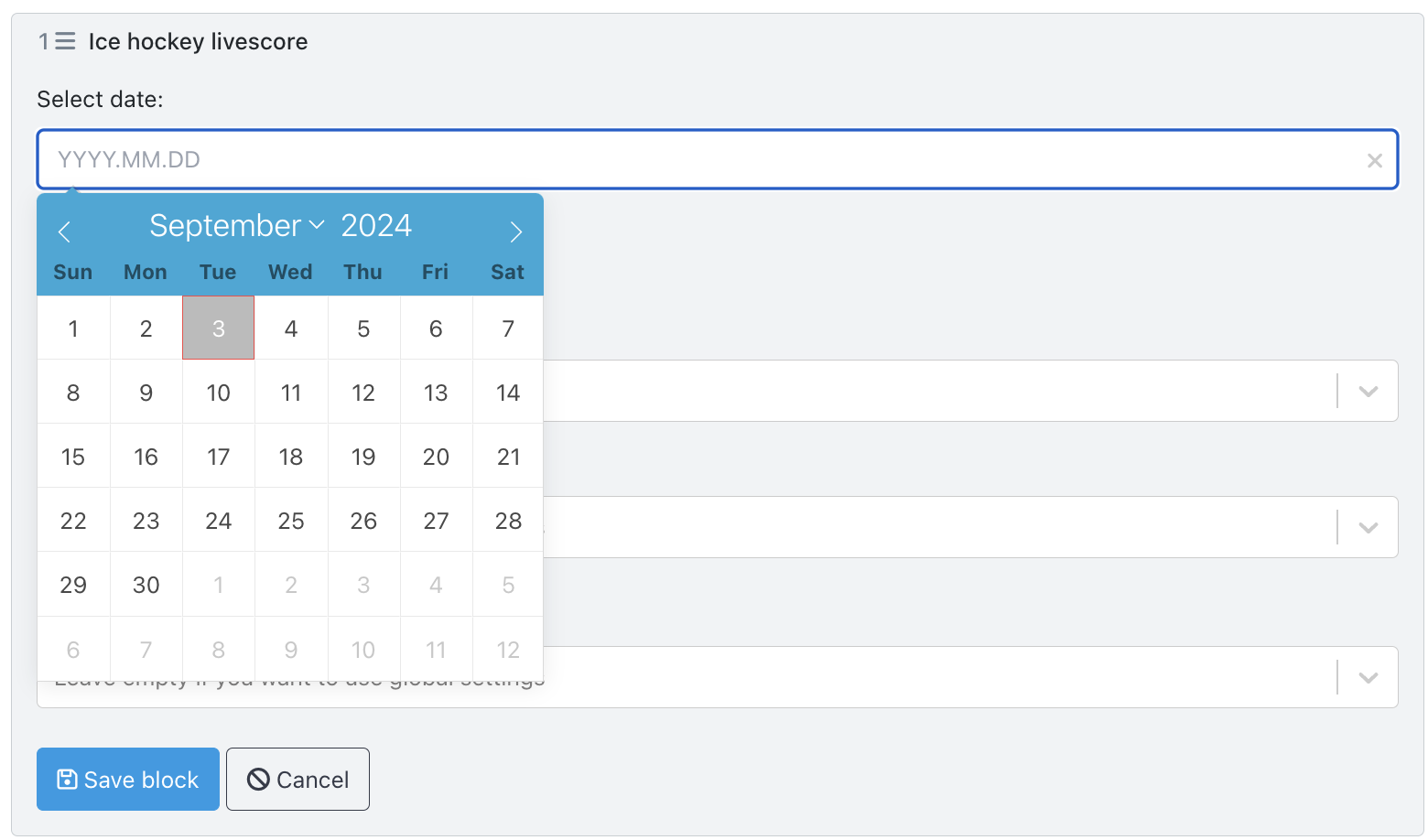The width and height of the screenshot is (1428, 840).
Task: Open the bottom global settings dropdown arrow
Action: click(x=1368, y=677)
